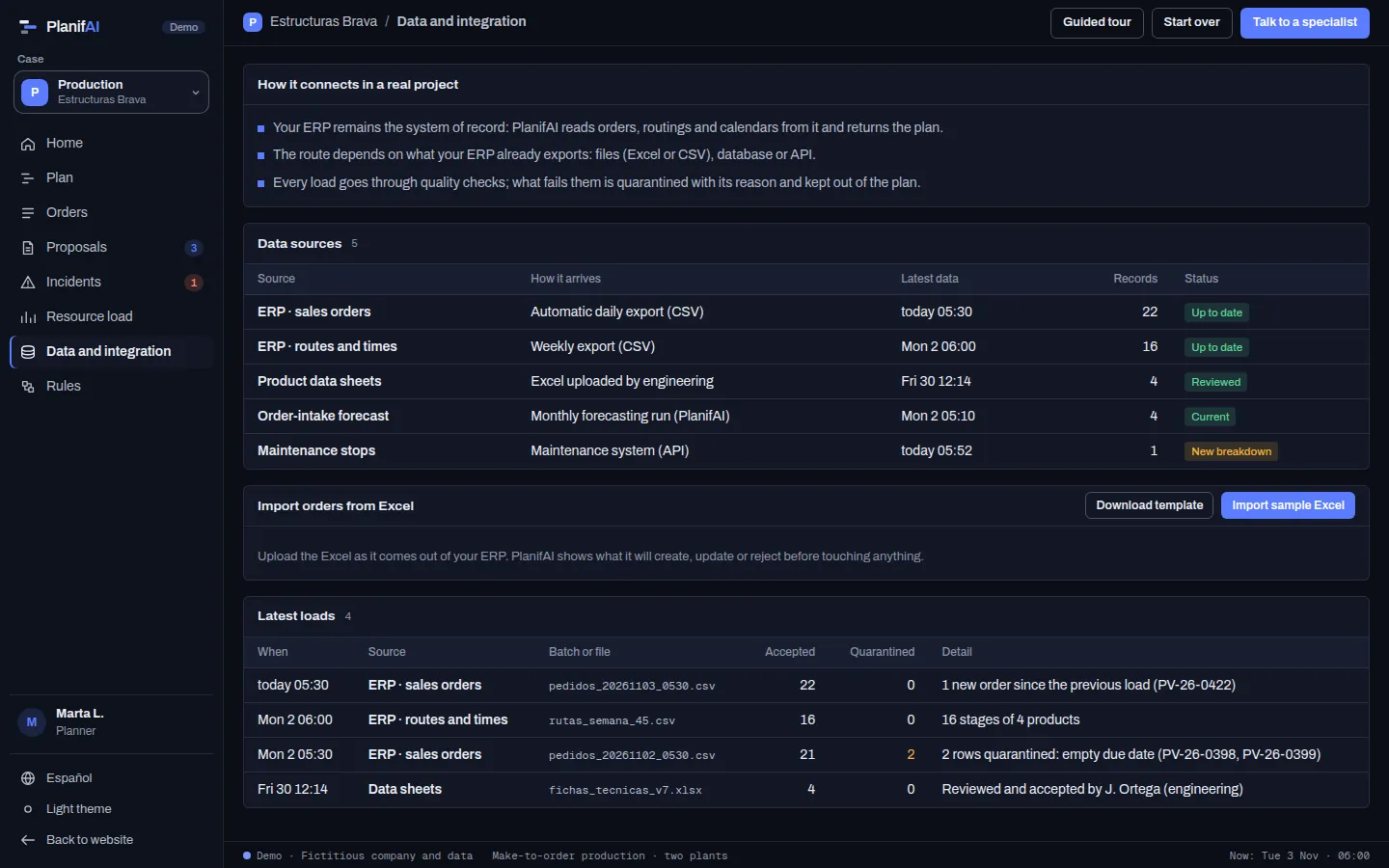Click the New breakdown status badge
This screenshot has width=1389, height=868.
pos(1231,451)
